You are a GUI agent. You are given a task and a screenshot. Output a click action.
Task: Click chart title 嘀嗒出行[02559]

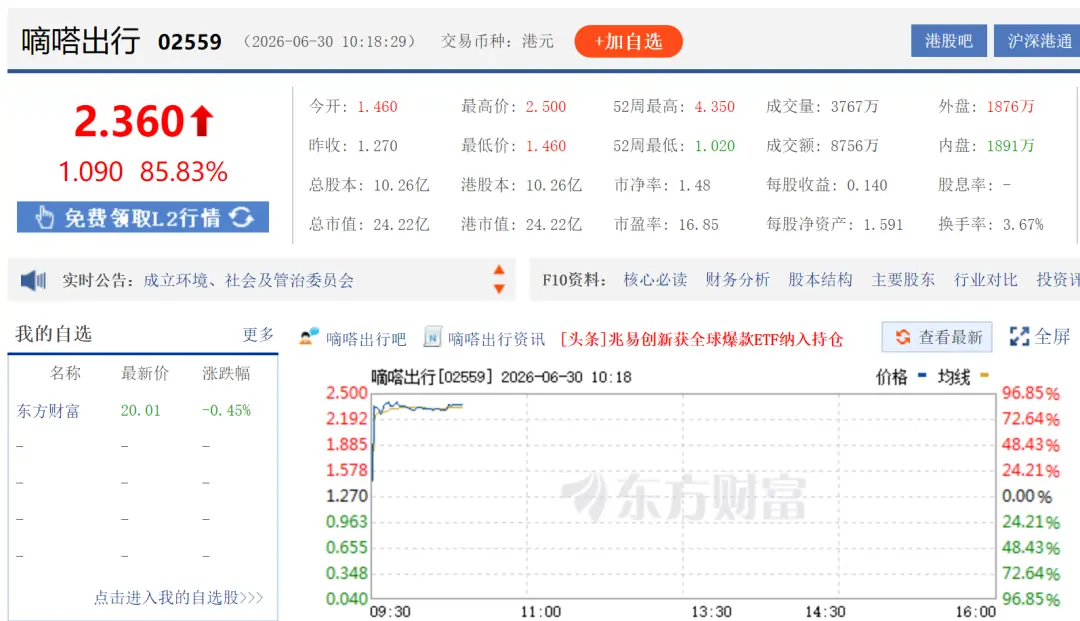pyautogui.click(x=432, y=377)
